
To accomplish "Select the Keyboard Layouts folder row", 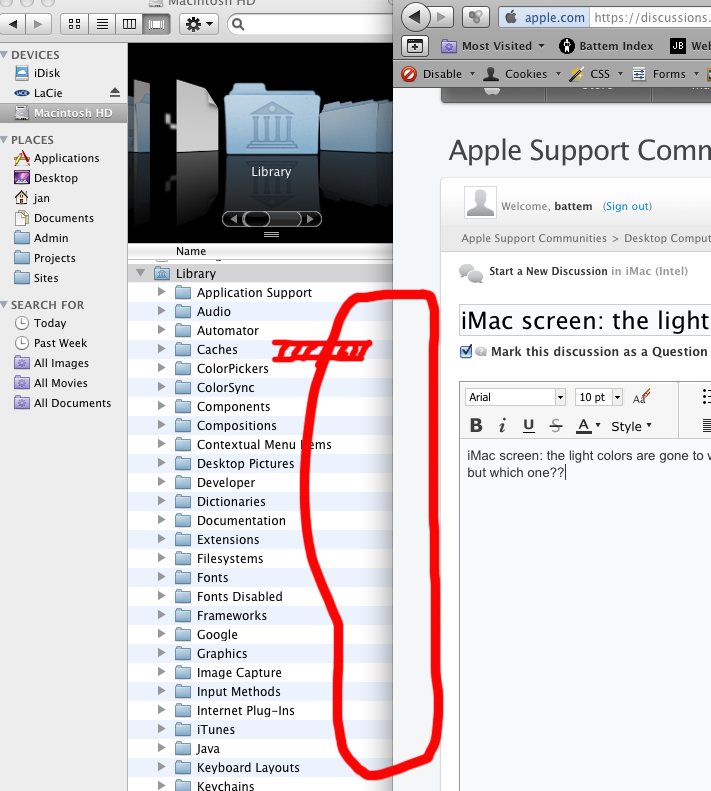I will (x=260, y=767).
